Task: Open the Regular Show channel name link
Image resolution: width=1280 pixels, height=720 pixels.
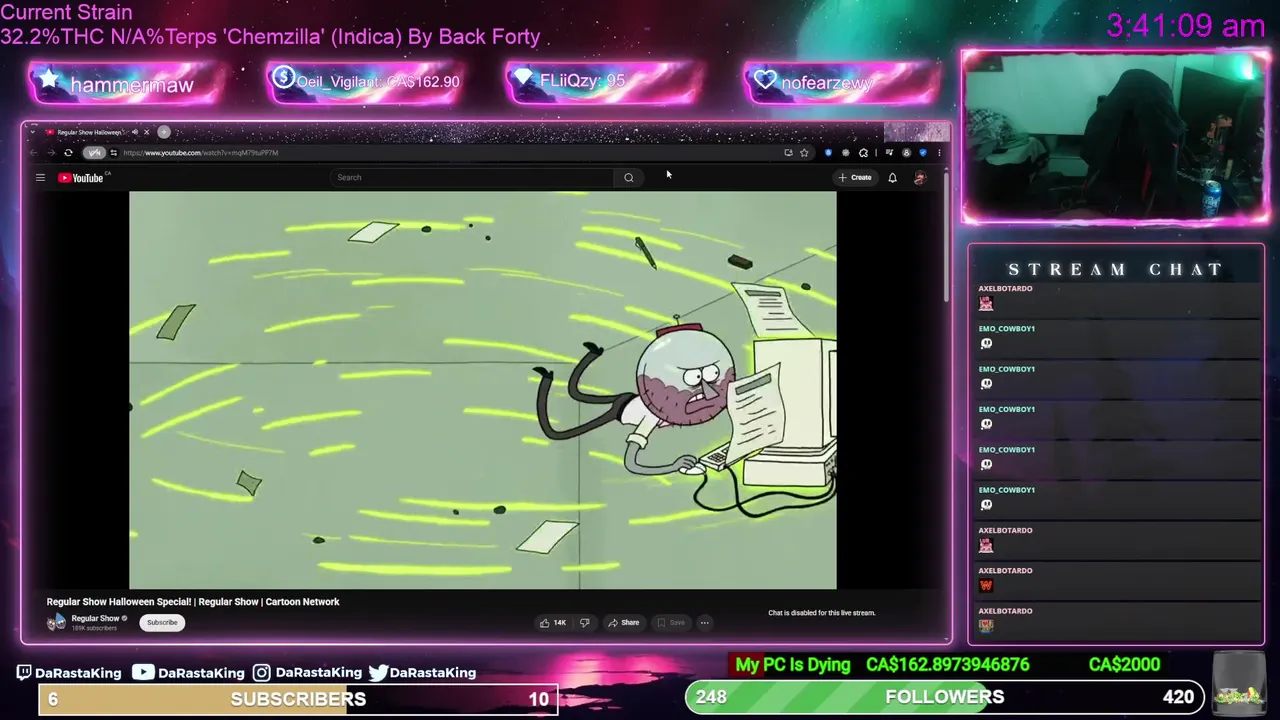Action: coord(95,619)
